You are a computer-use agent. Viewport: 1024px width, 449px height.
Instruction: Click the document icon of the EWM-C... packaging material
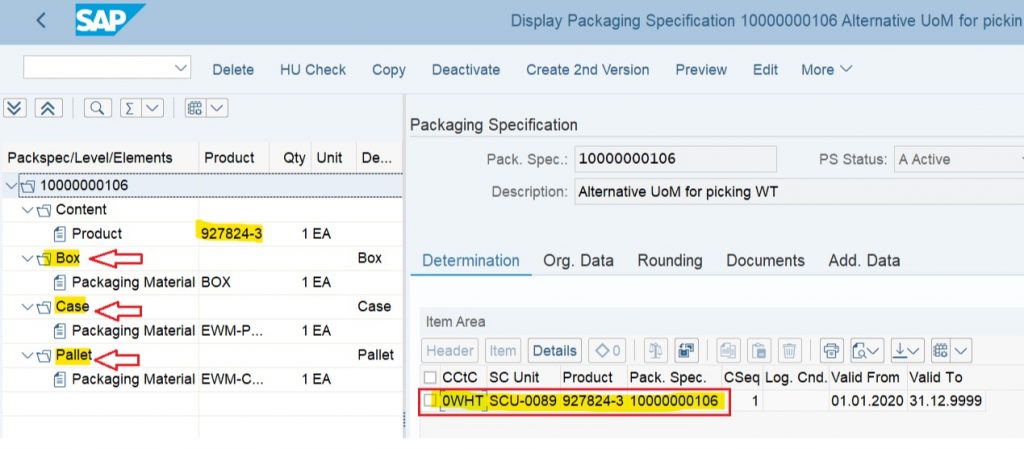coord(60,379)
